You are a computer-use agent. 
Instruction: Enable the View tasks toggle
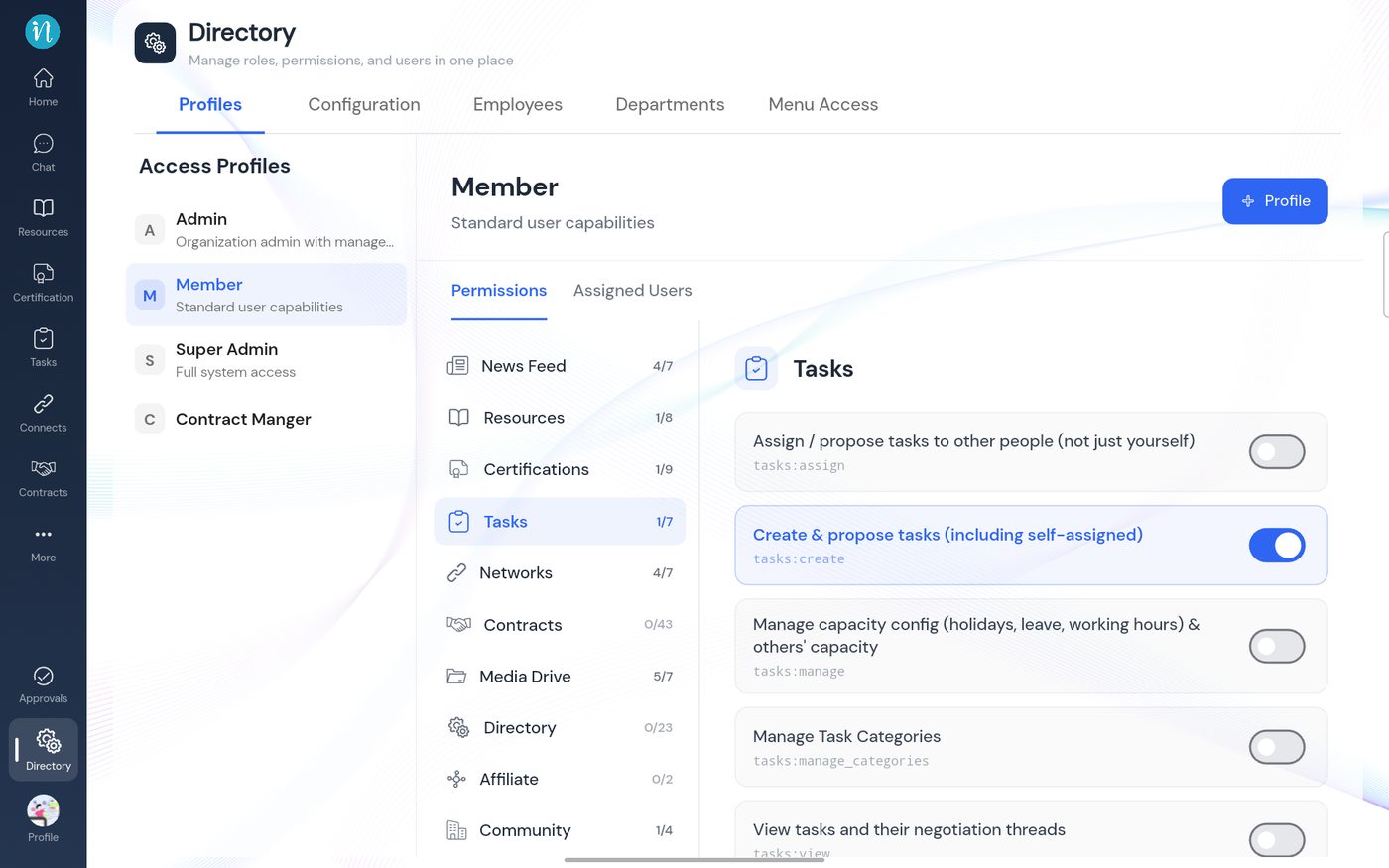1277,840
